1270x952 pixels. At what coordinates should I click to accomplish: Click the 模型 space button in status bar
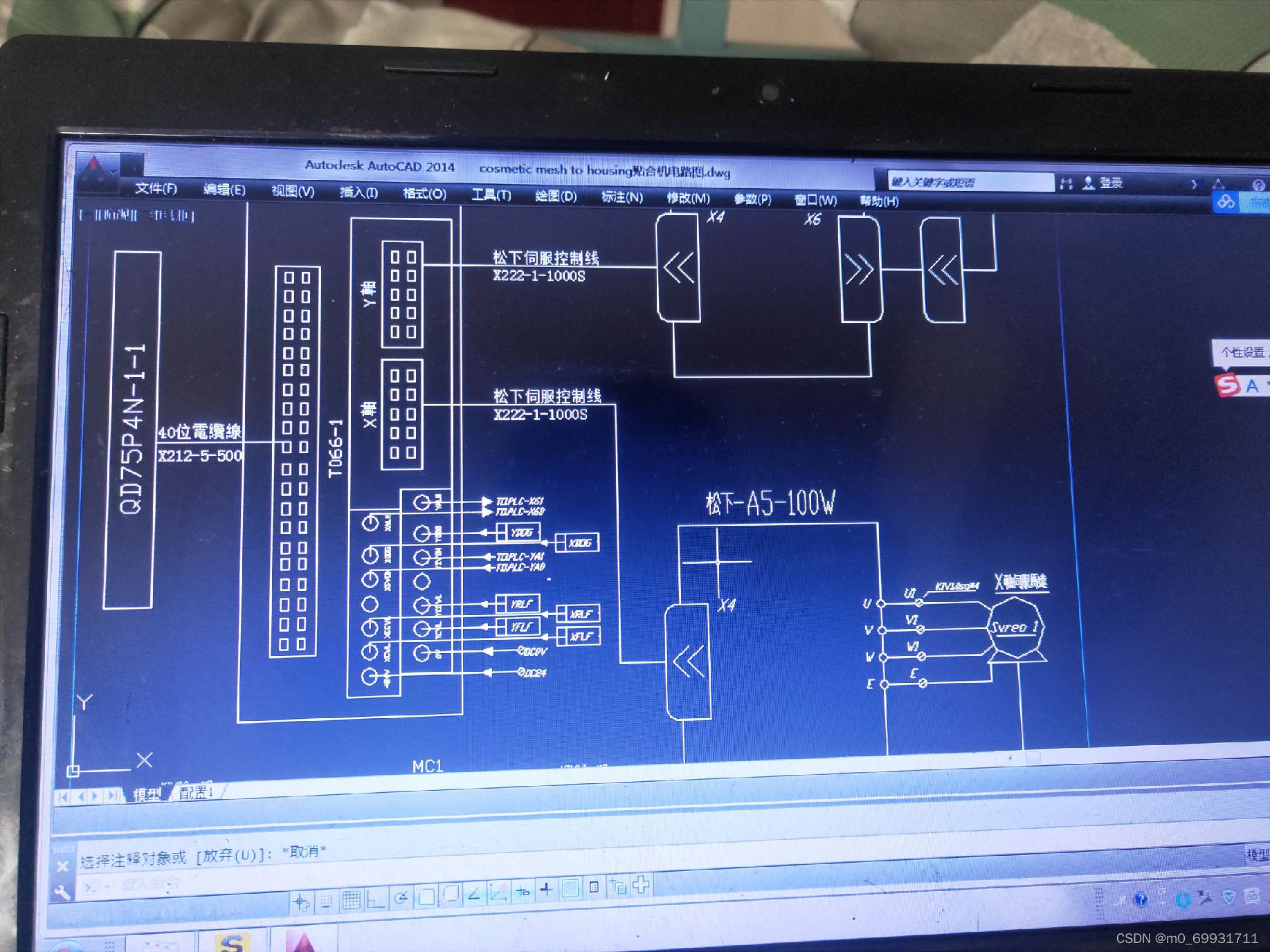[1258, 855]
